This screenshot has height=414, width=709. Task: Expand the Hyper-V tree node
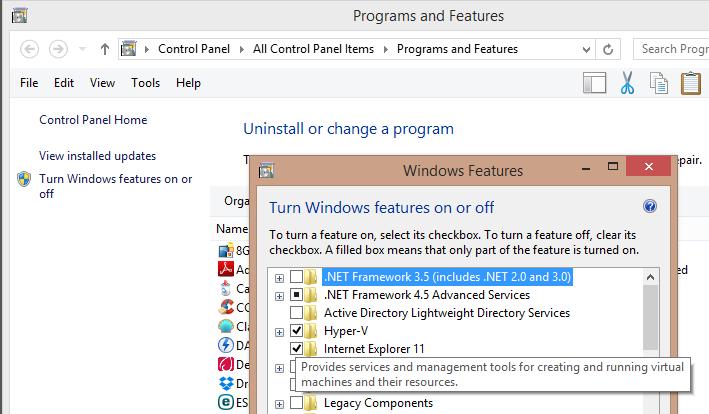279,332
